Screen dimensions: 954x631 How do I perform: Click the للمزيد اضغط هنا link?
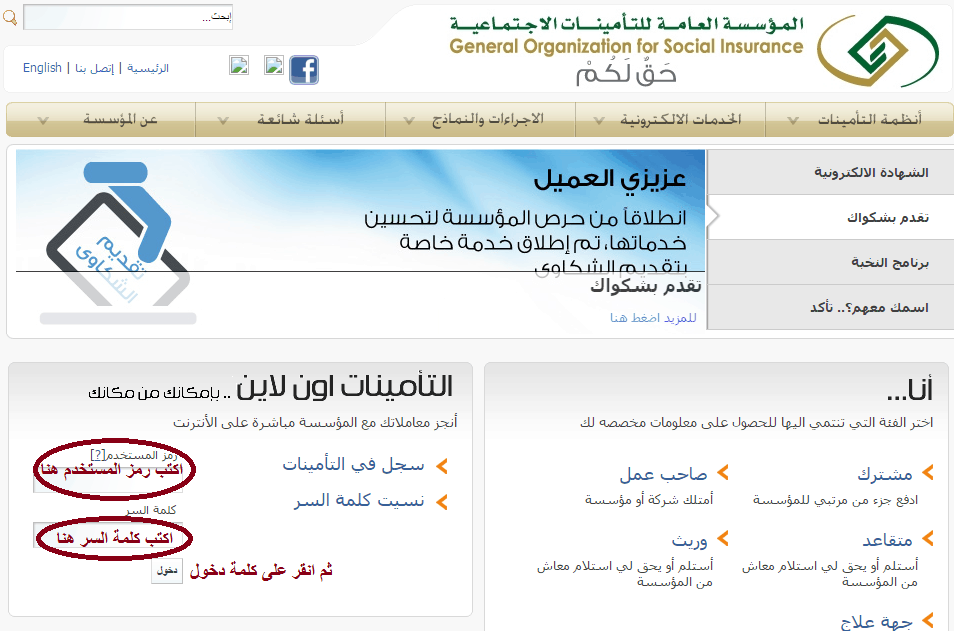coord(653,318)
